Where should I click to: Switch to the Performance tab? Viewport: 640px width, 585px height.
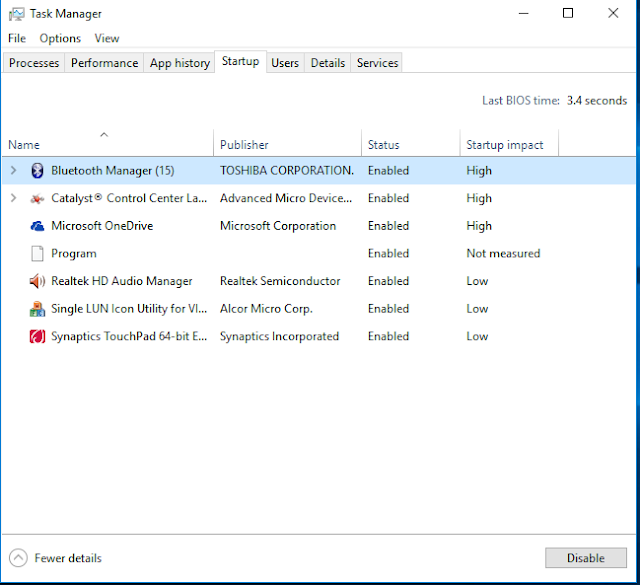pos(104,63)
